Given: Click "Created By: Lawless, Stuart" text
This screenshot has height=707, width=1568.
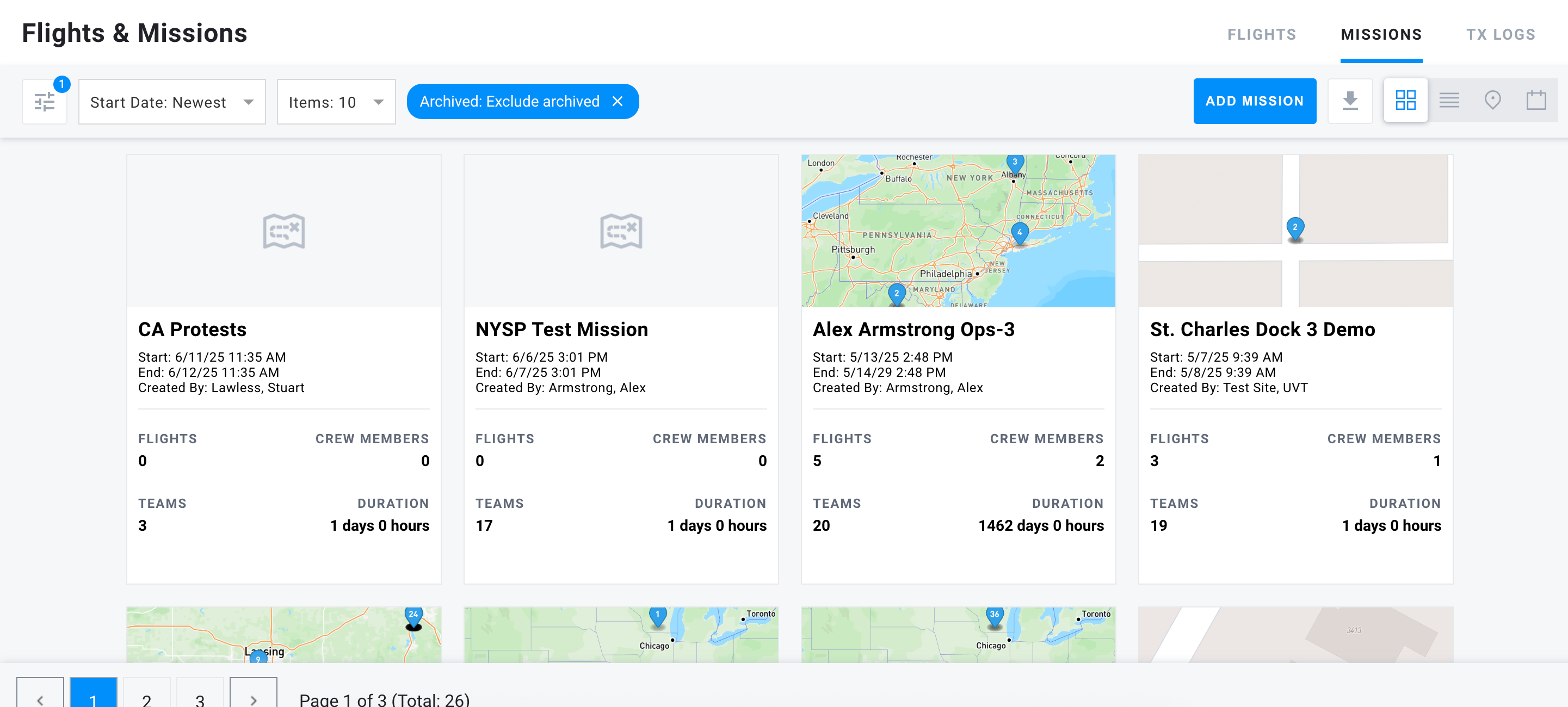Looking at the screenshot, I should tap(221, 388).
